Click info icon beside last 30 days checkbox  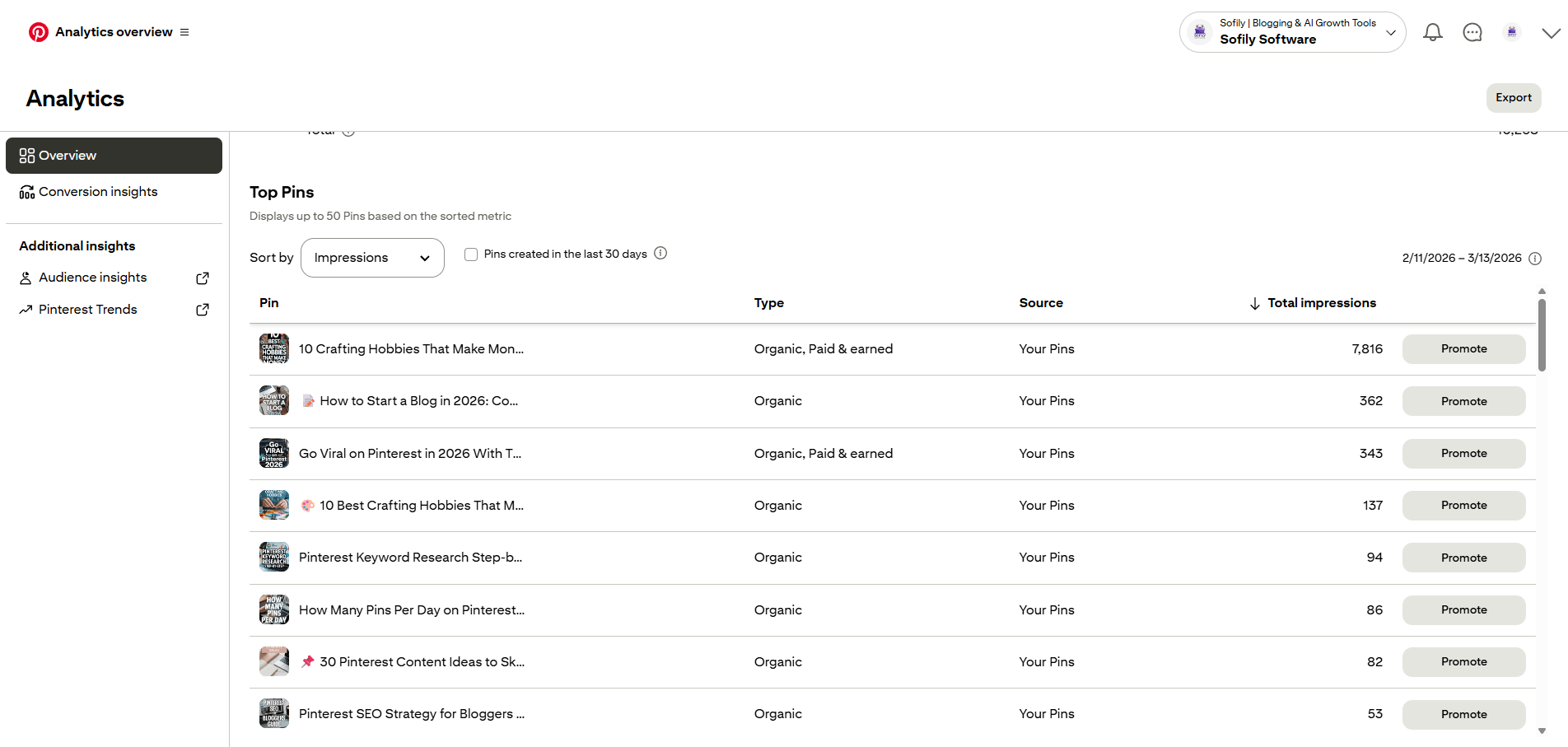[660, 254]
